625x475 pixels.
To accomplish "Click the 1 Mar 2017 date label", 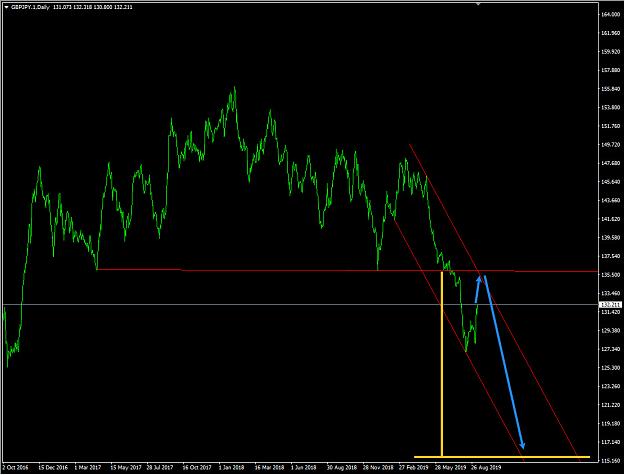I will [x=88, y=467].
